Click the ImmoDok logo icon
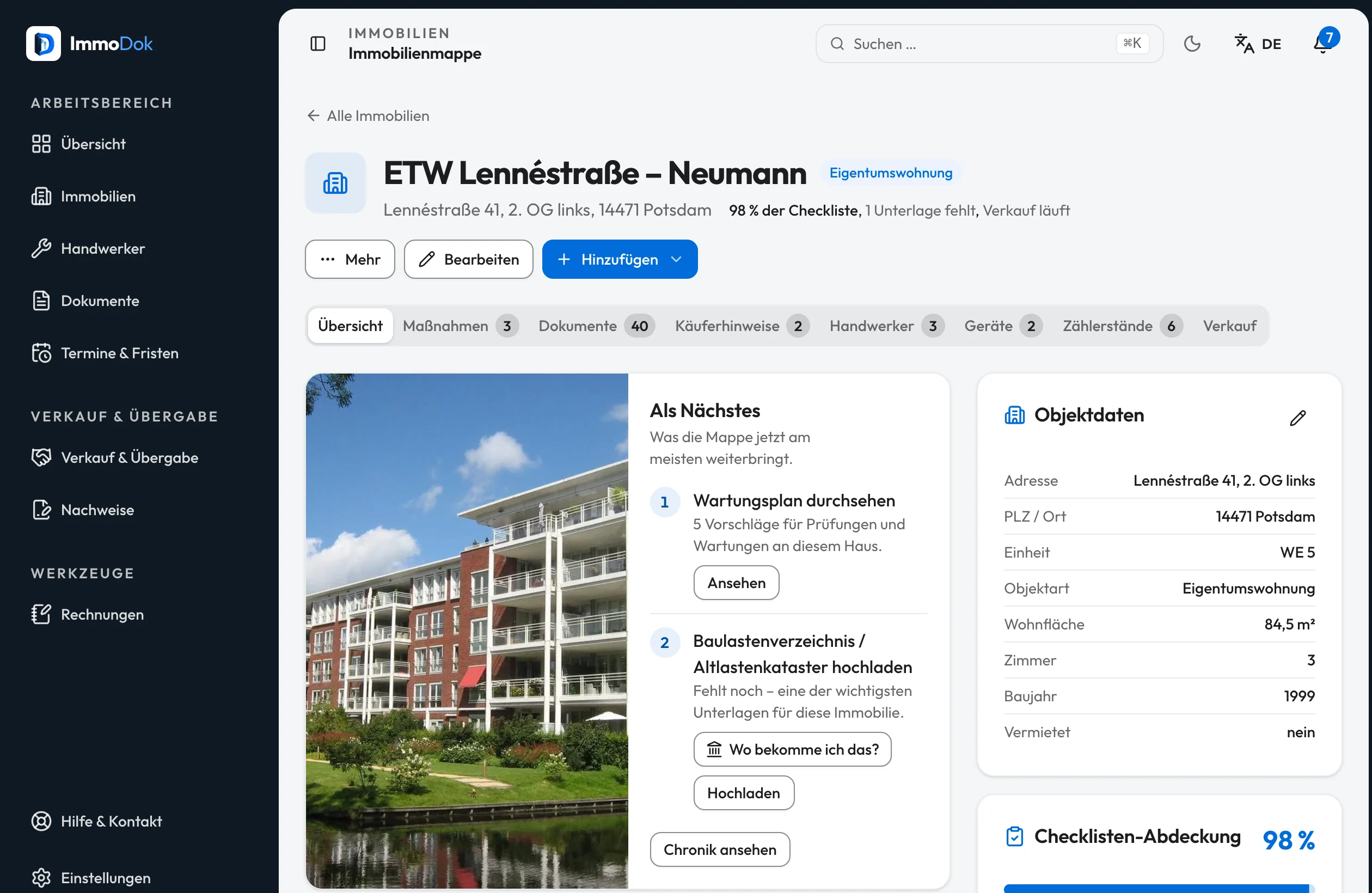 [43, 43]
